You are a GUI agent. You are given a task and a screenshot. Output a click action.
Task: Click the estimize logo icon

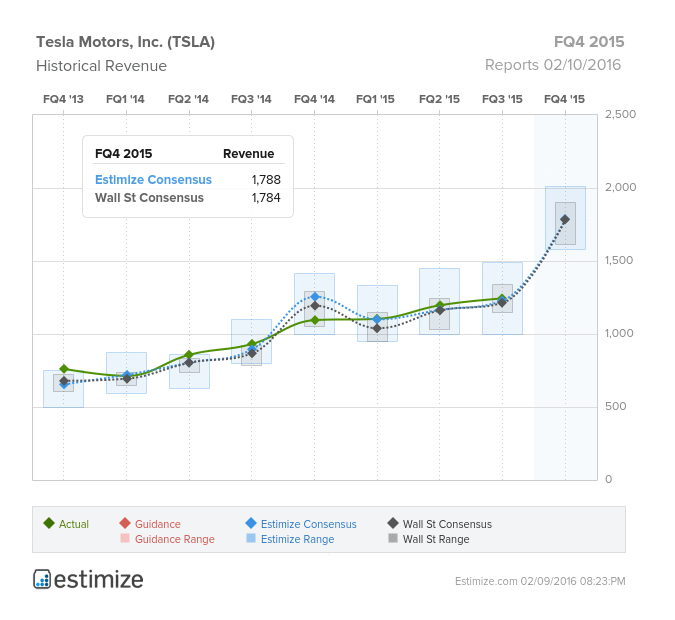[x=42, y=579]
